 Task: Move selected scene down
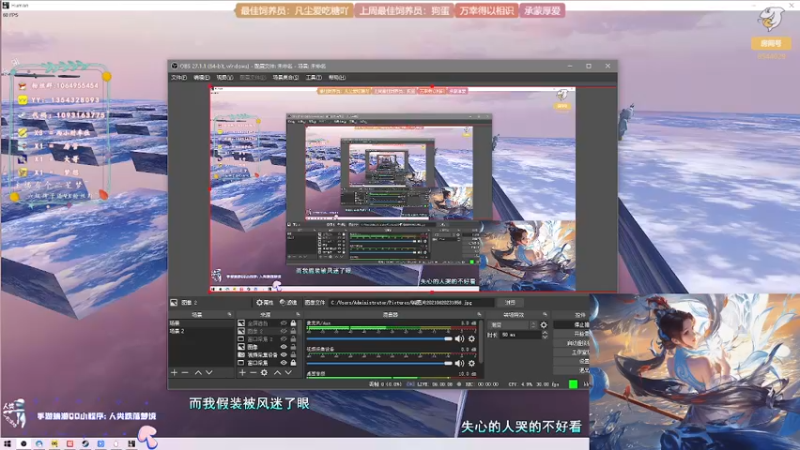[209, 373]
